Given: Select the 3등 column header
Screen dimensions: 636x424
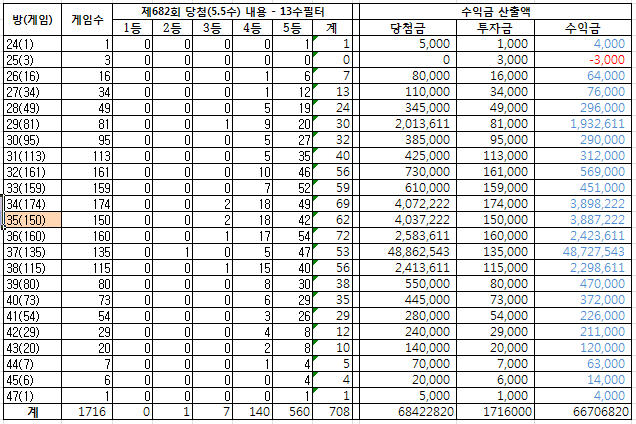Looking at the screenshot, I should pos(212,28).
